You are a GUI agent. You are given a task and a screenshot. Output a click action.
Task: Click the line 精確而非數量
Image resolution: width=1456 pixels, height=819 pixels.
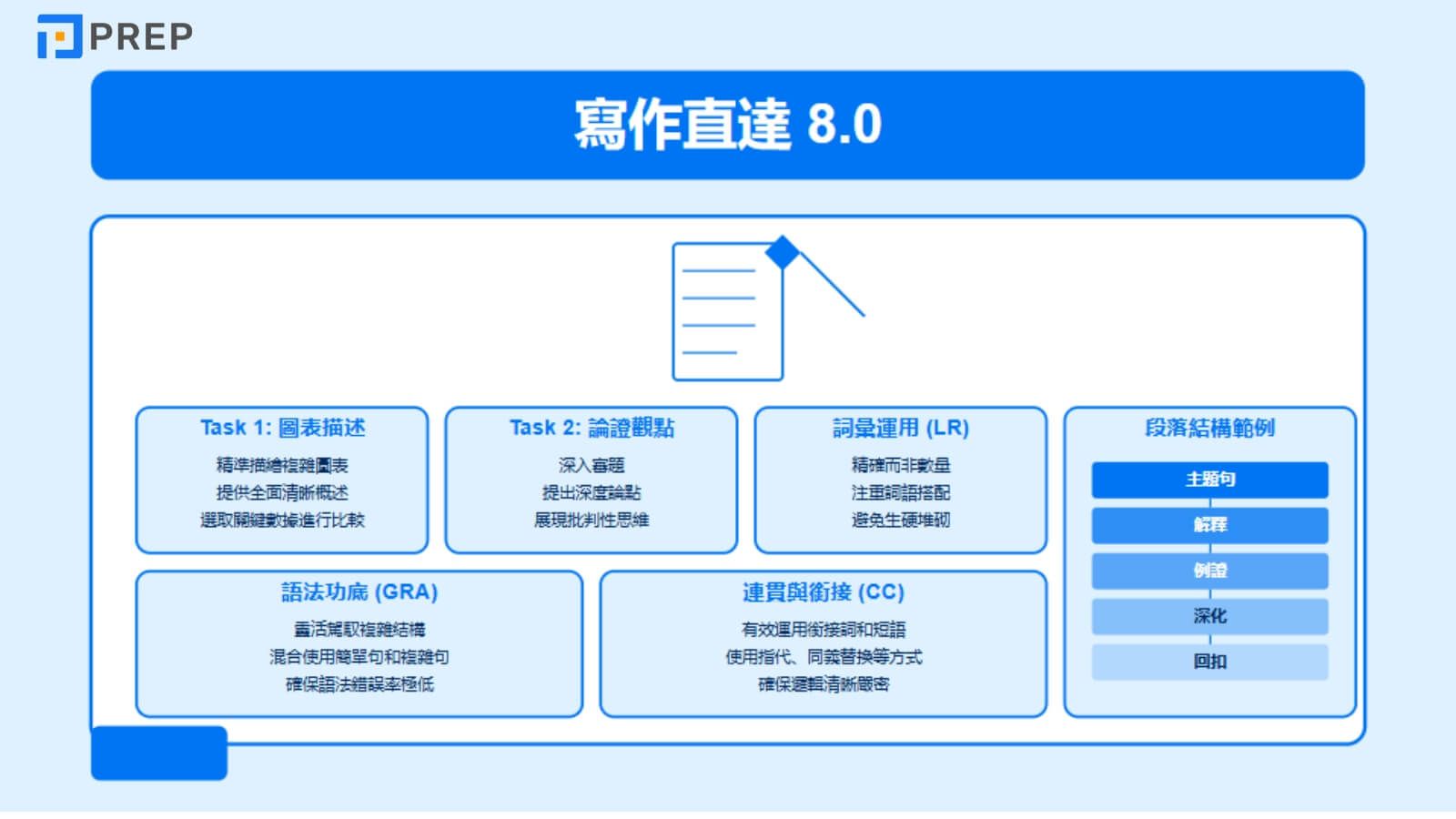pyautogui.click(x=901, y=465)
